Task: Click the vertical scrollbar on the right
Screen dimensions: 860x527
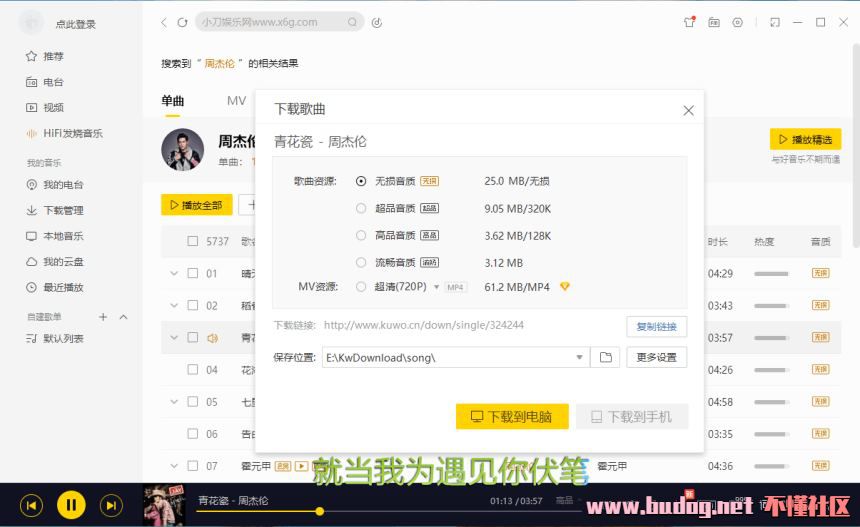Action: pyautogui.click(x=856, y=145)
